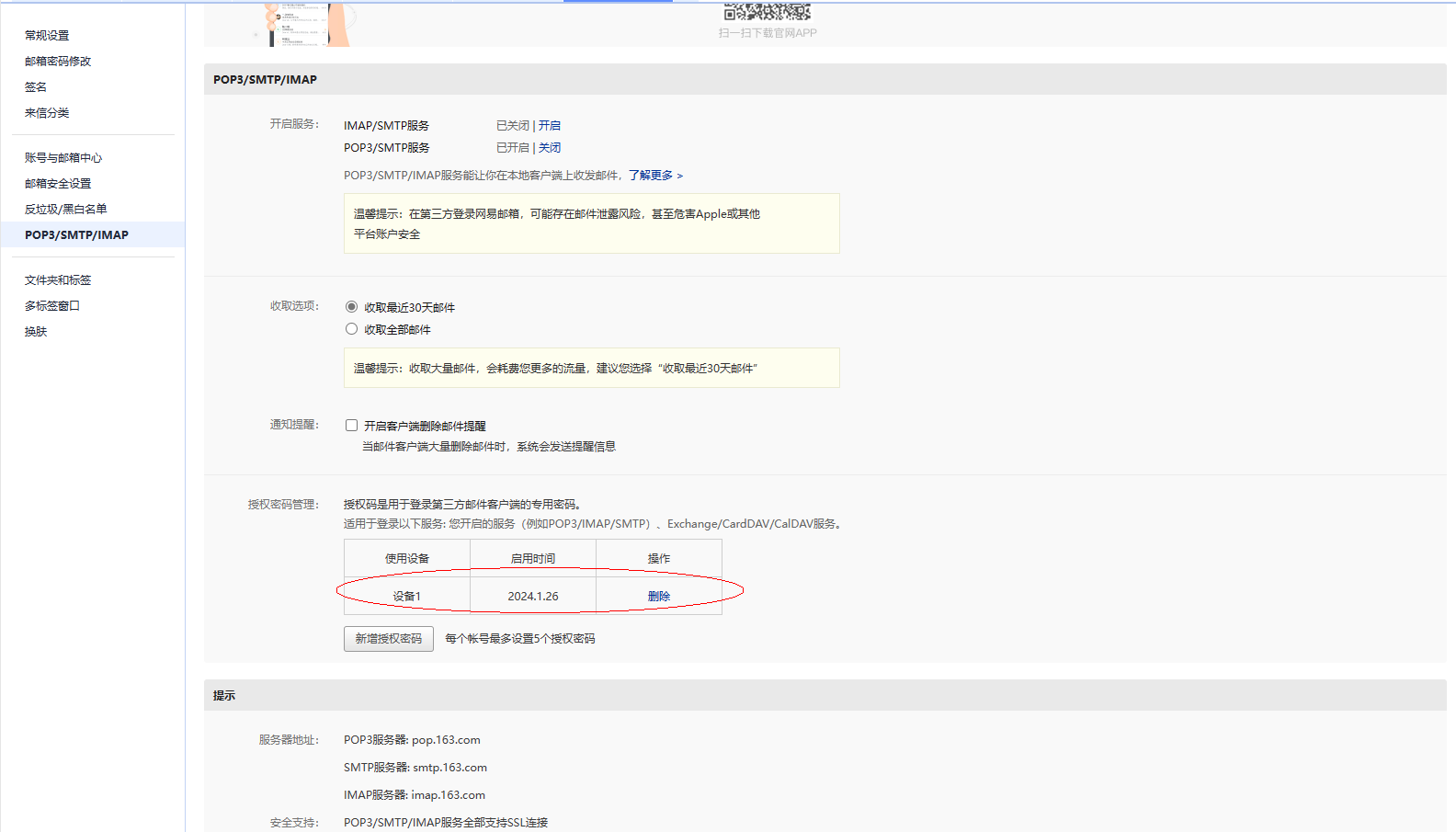Viewport: 1456px width, 832px height.
Task: Select POP3/SMTP/IMAP sidebar item
Action: pyautogui.click(x=76, y=235)
